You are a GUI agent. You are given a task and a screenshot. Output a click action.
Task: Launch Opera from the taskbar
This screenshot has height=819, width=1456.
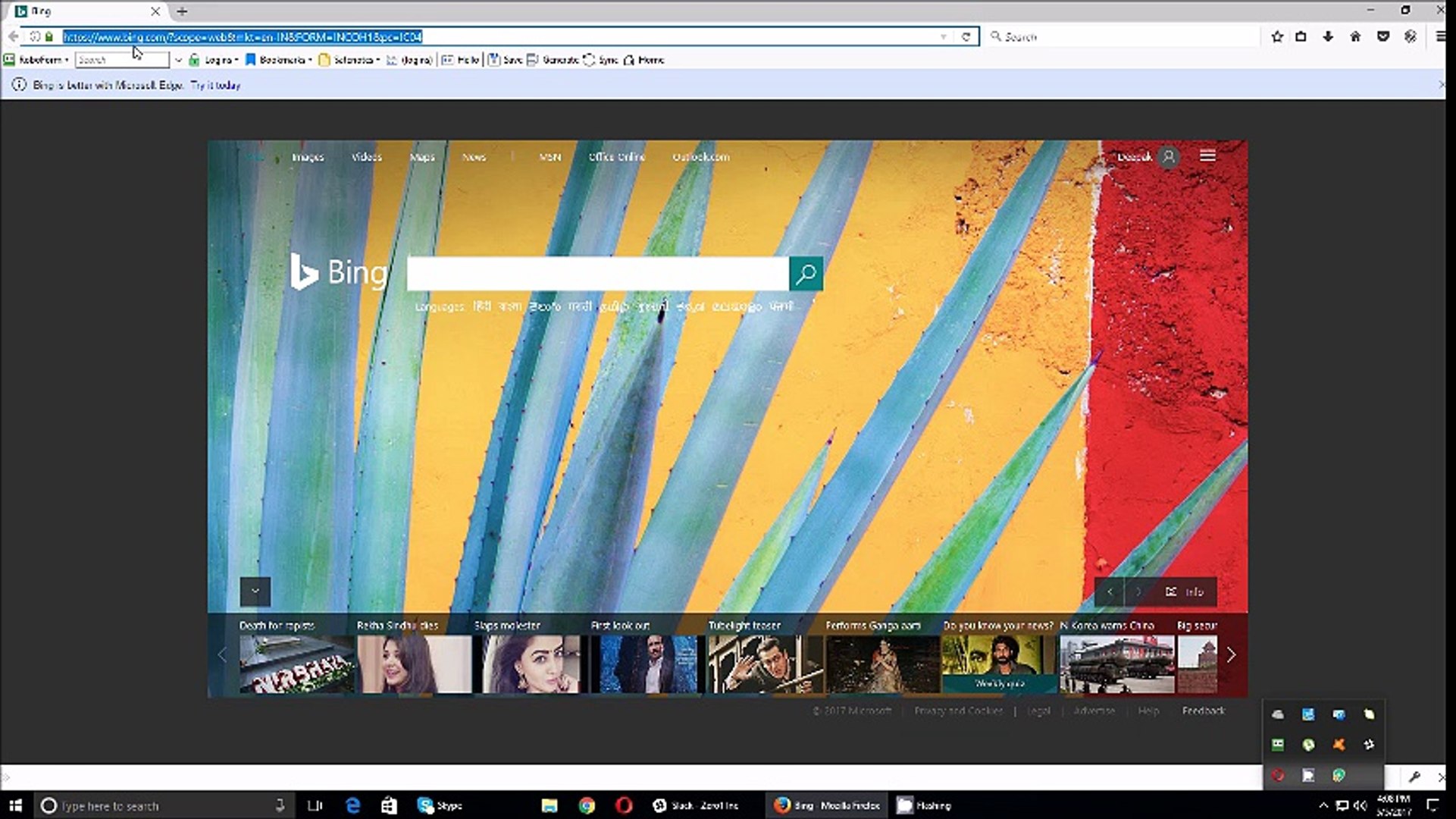tap(623, 805)
